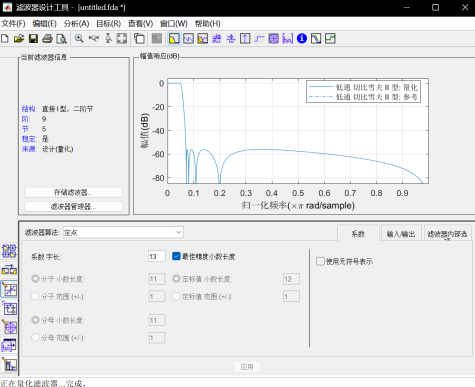Viewport: 475px width, 387px height.
Task: Click the magnitude response toolbar icon
Action: pyautogui.click(x=174, y=39)
